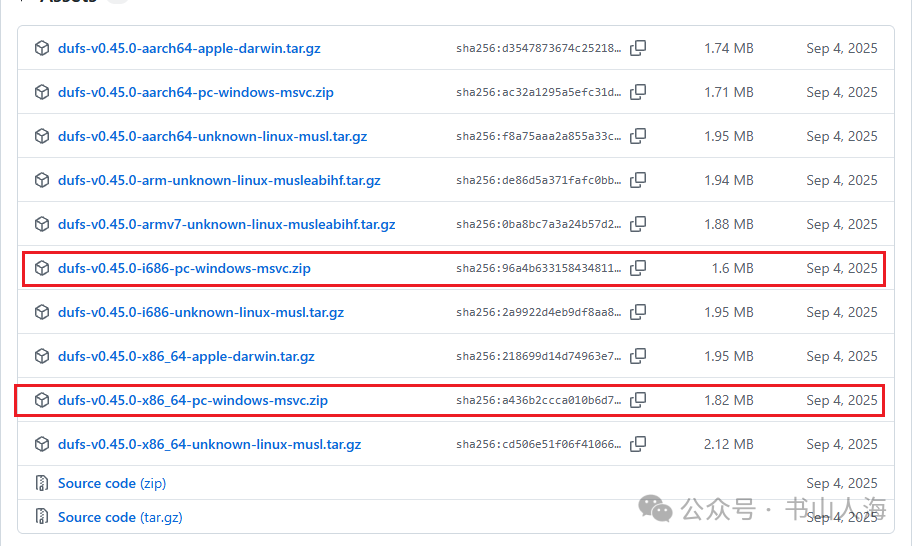
Task: Click sha256 hash text for x86_64-apple-darwin
Action: click(x=538, y=356)
